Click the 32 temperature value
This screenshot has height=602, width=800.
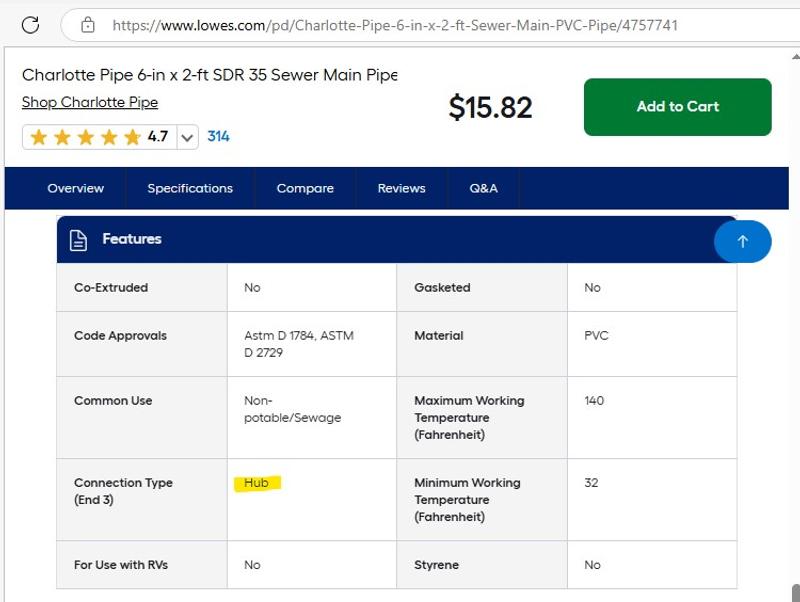point(591,483)
